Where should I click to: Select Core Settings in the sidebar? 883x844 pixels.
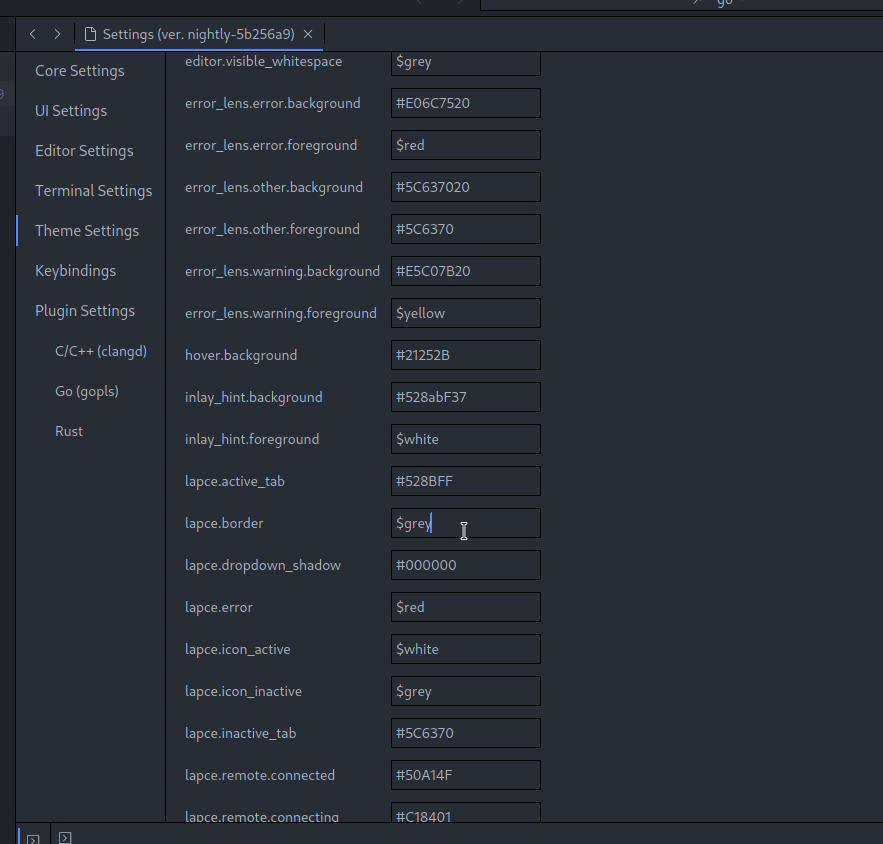pyautogui.click(x=79, y=70)
